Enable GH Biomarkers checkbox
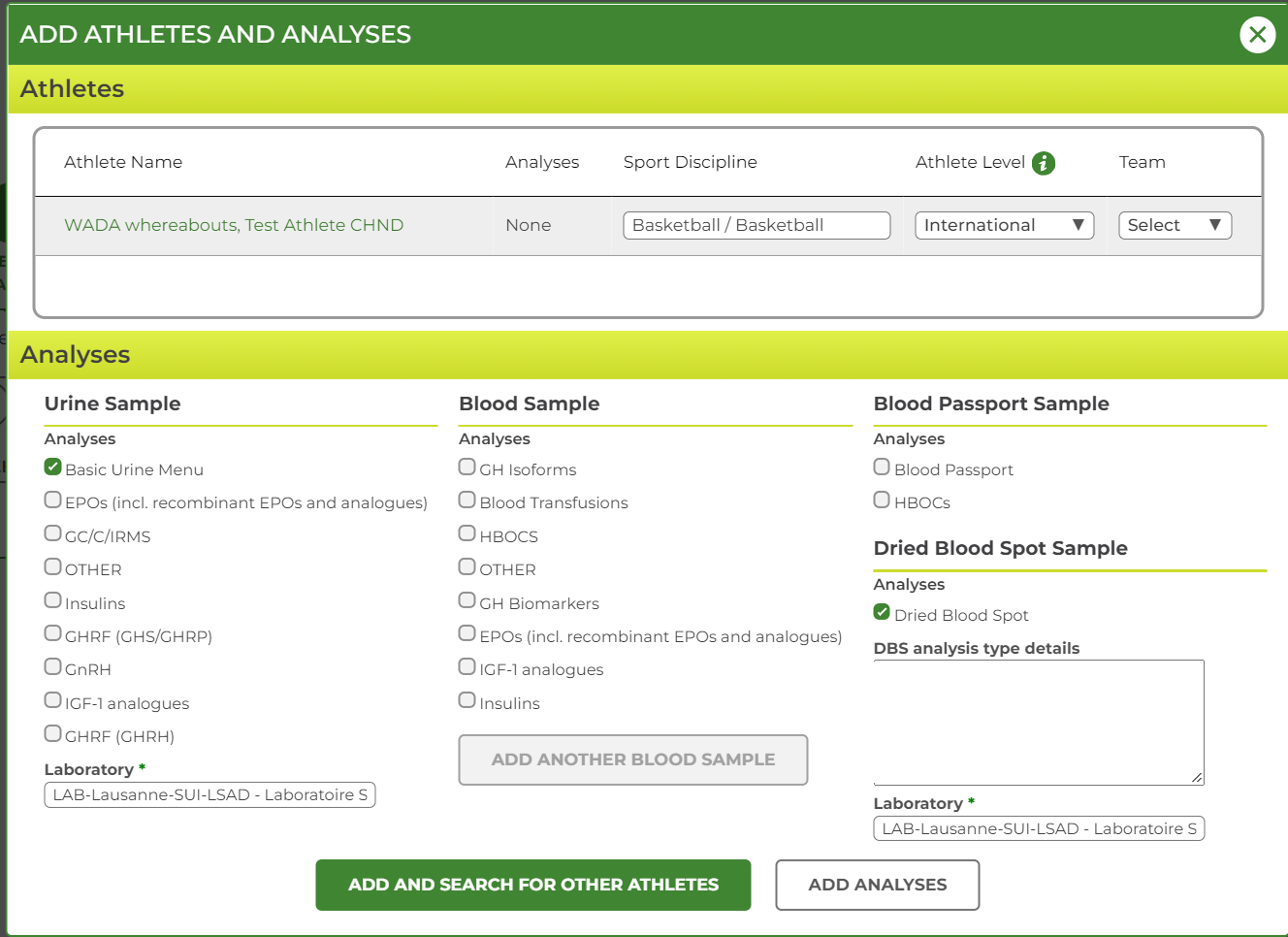Screen dimensions: 1288x937 467,600
